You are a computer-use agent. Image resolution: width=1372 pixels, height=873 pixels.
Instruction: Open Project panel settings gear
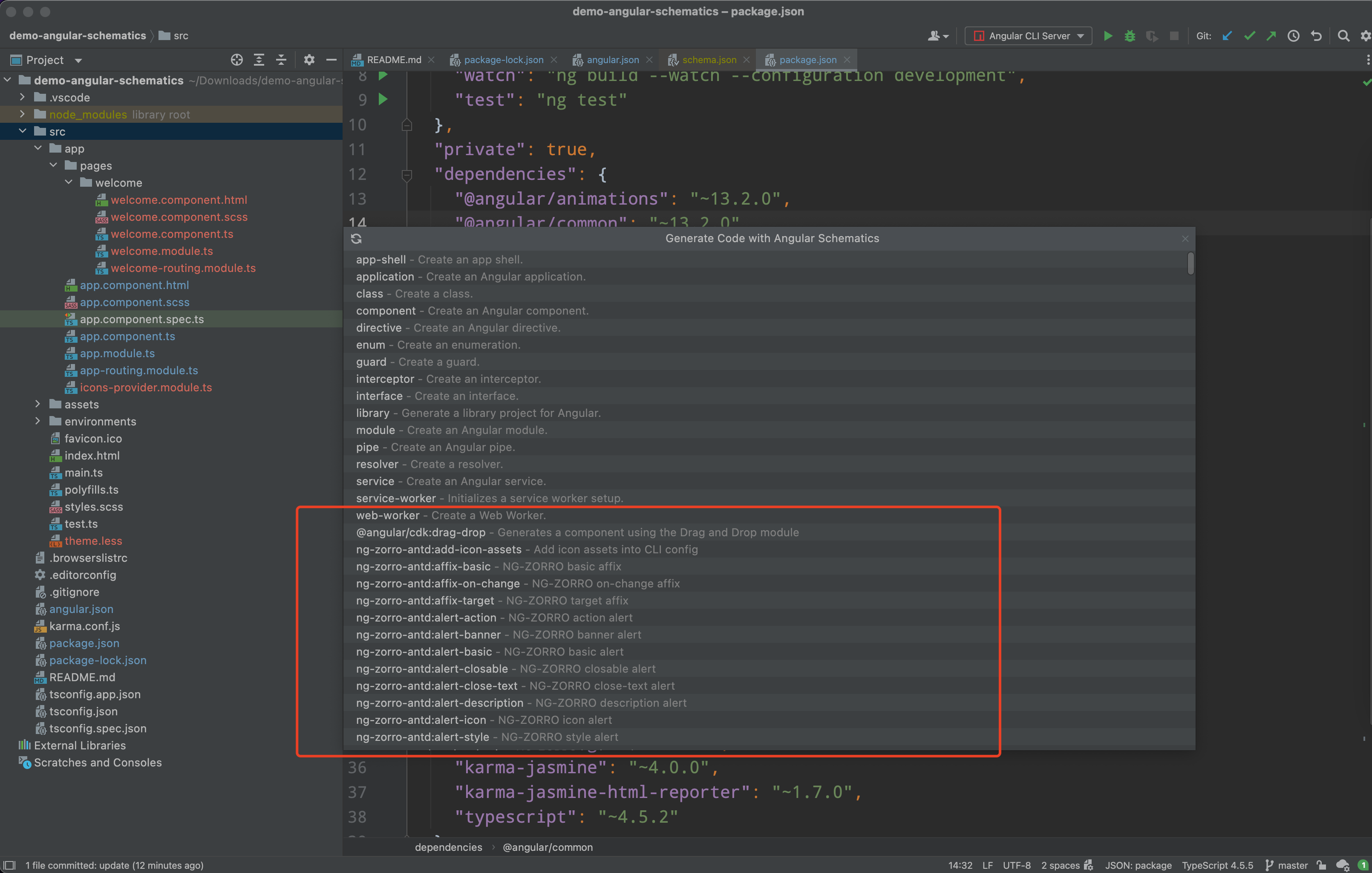click(x=309, y=60)
